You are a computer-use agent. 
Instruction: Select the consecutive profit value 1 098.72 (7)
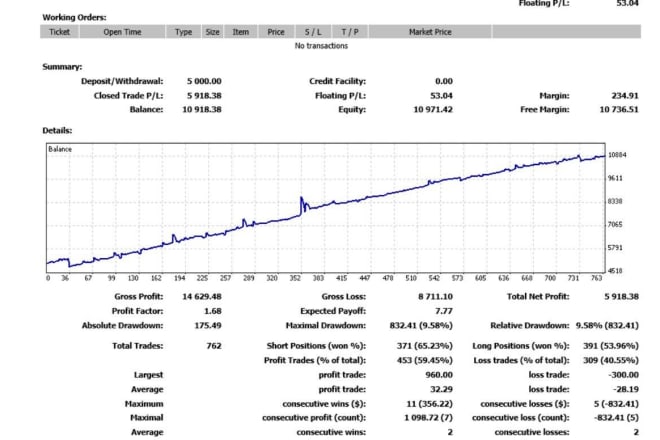(428, 418)
